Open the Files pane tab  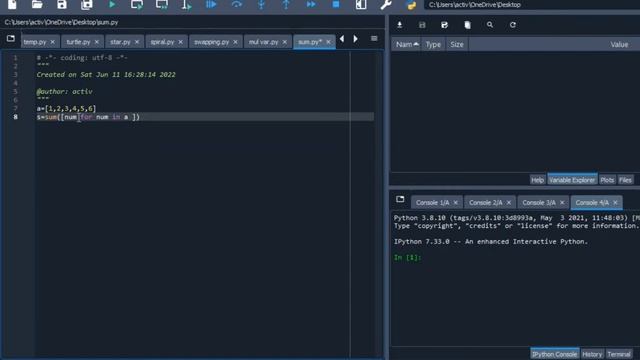pyautogui.click(x=625, y=180)
